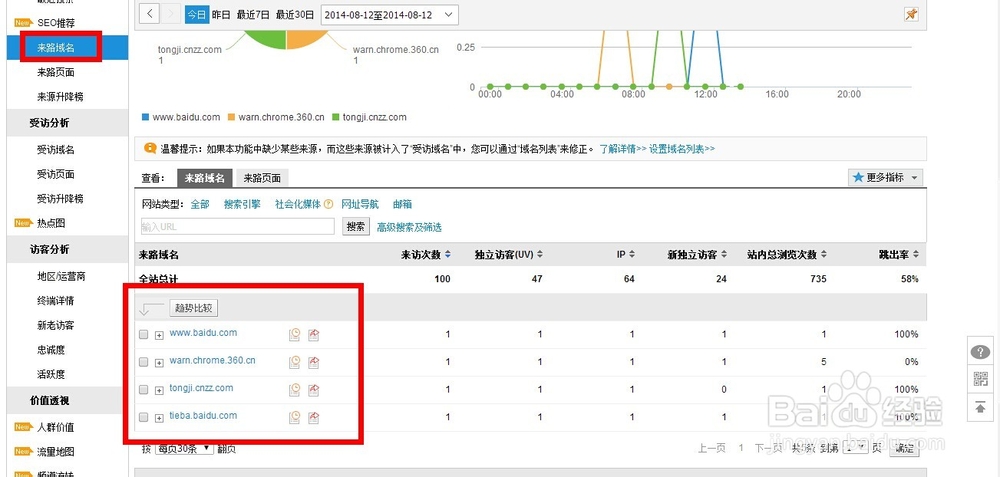Sort by 新独立访客 column arrows
The width and height of the screenshot is (1000, 477).
pos(723,254)
